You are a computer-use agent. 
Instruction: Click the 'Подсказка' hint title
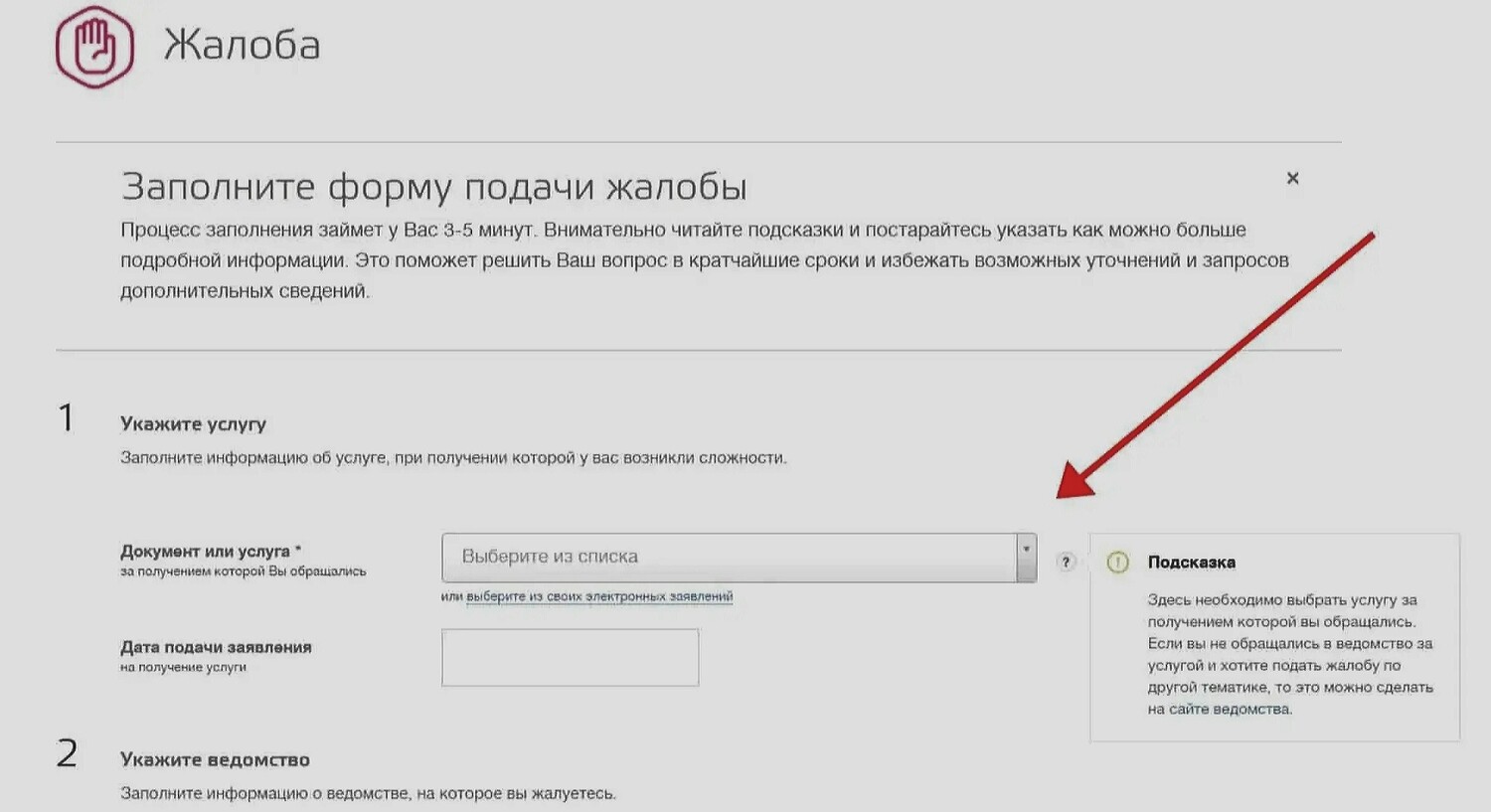pyautogui.click(x=1191, y=563)
